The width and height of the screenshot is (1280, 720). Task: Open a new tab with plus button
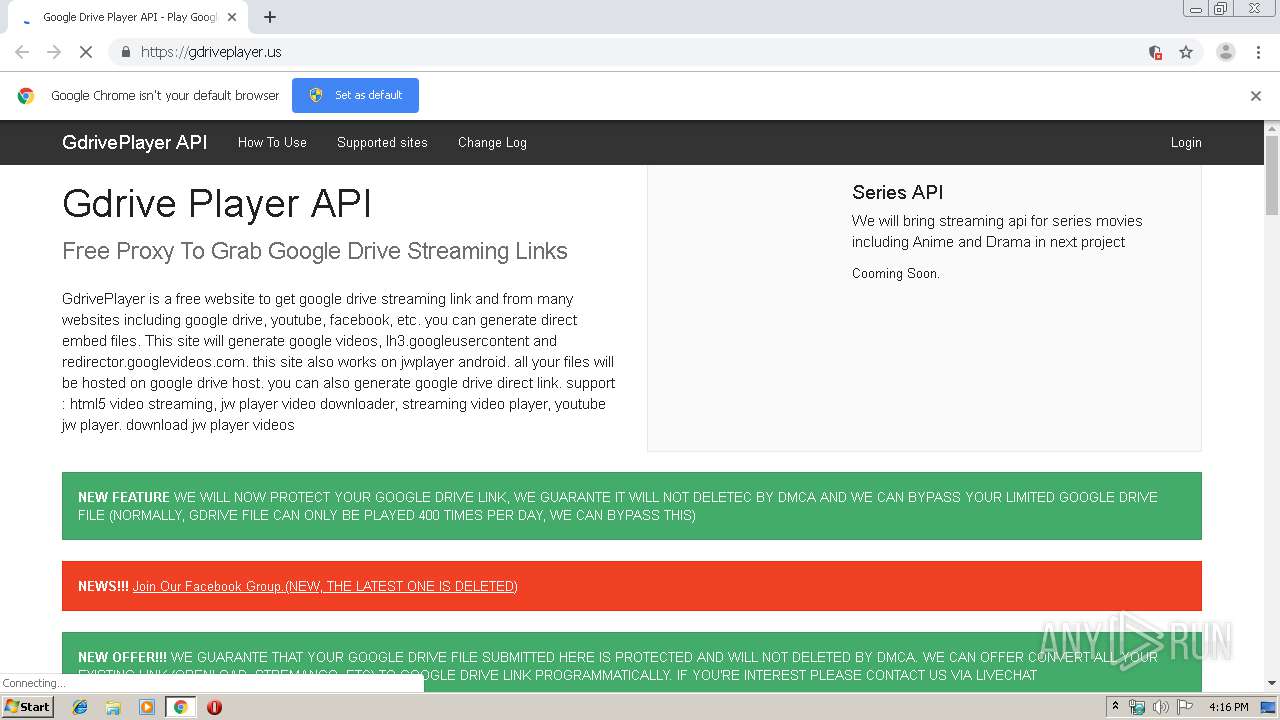pos(270,17)
